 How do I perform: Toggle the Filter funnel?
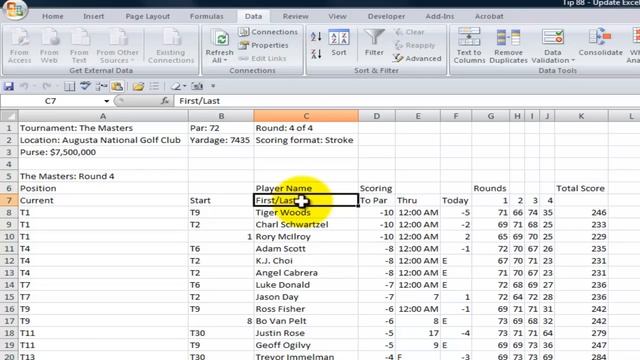[x=374, y=42]
